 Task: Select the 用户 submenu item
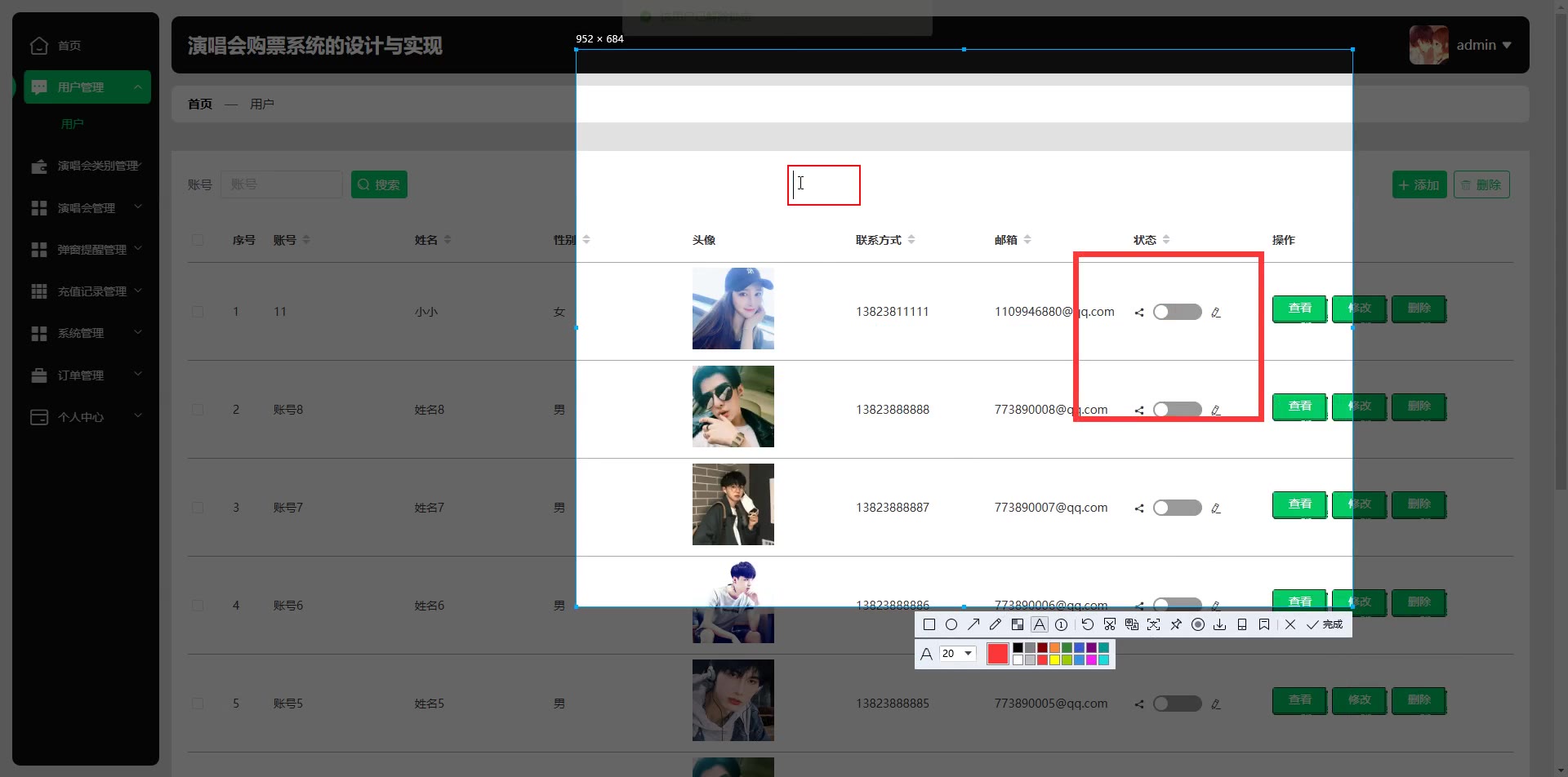coord(73,124)
